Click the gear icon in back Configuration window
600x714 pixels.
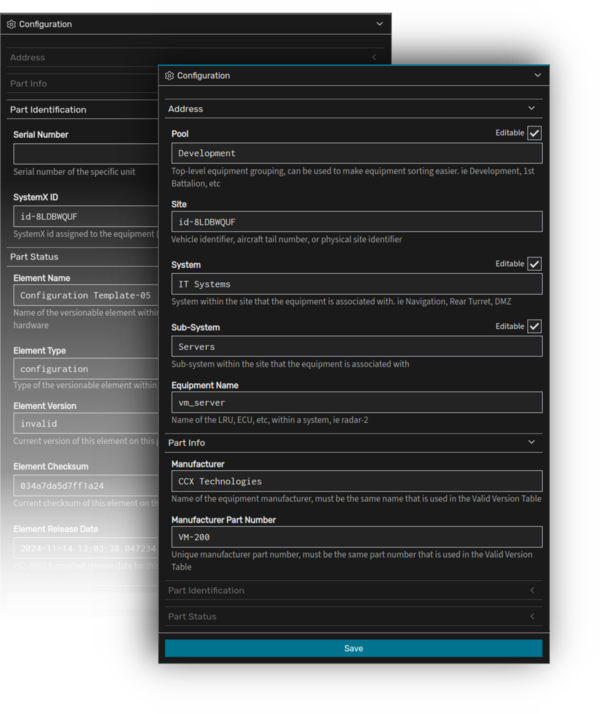click(11, 24)
